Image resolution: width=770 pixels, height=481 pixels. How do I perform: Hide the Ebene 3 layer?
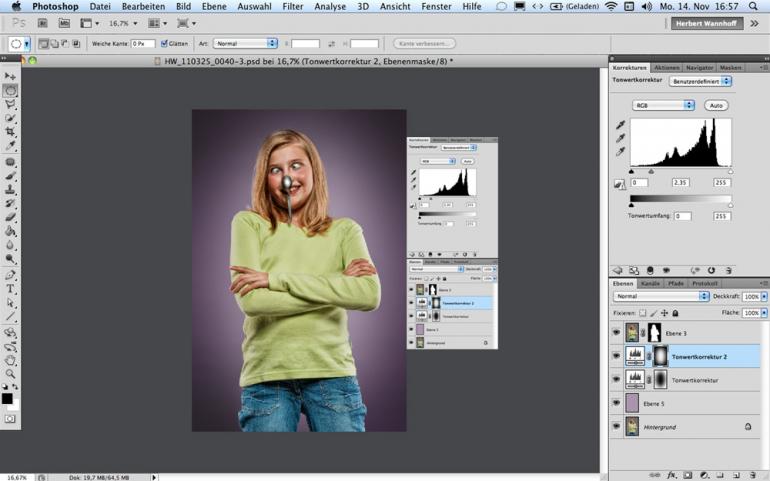tap(616, 333)
